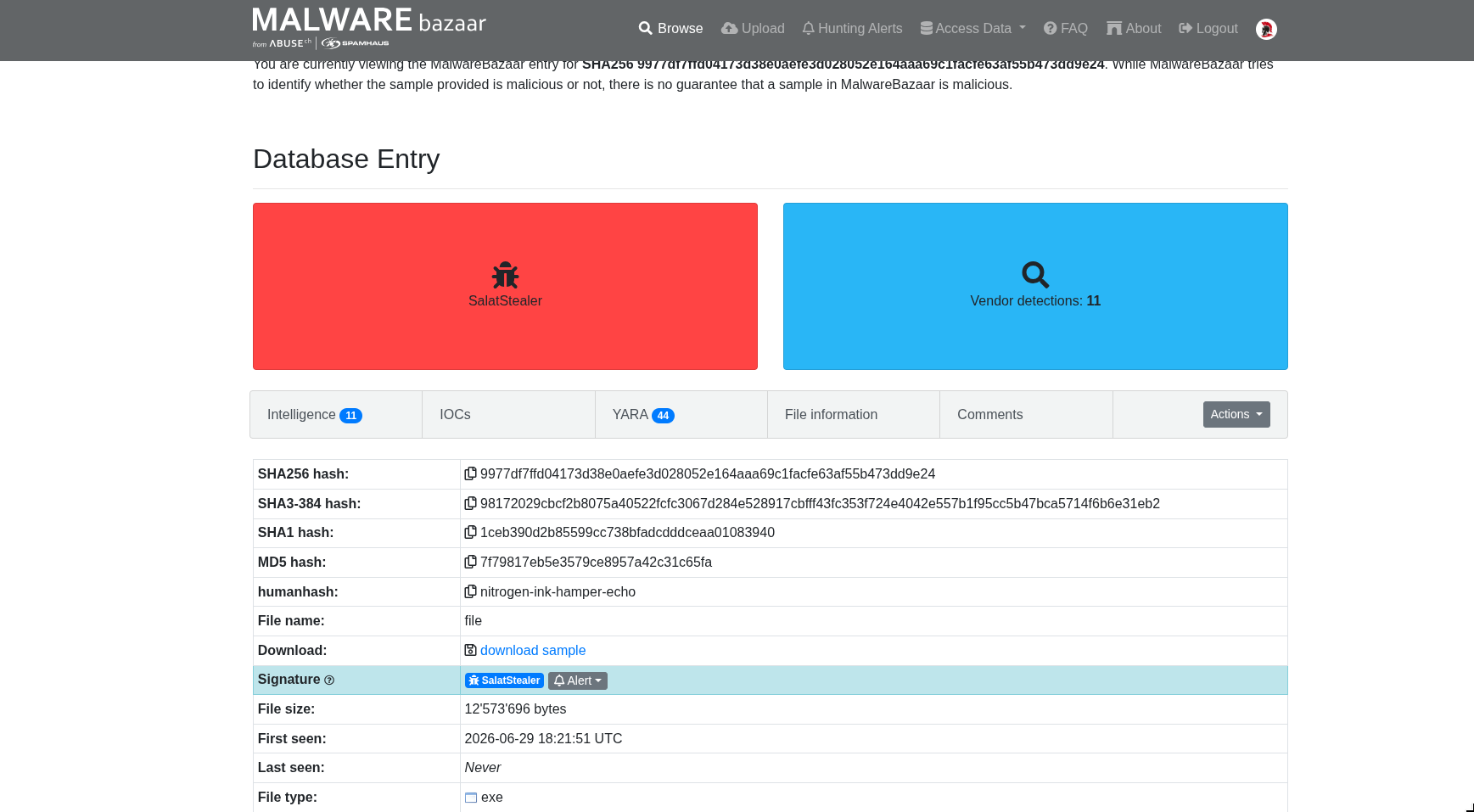This screenshot has width=1474, height=812.
Task: Select the SHA256 hash value text
Action: pyautogui.click(x=708, y=473)
